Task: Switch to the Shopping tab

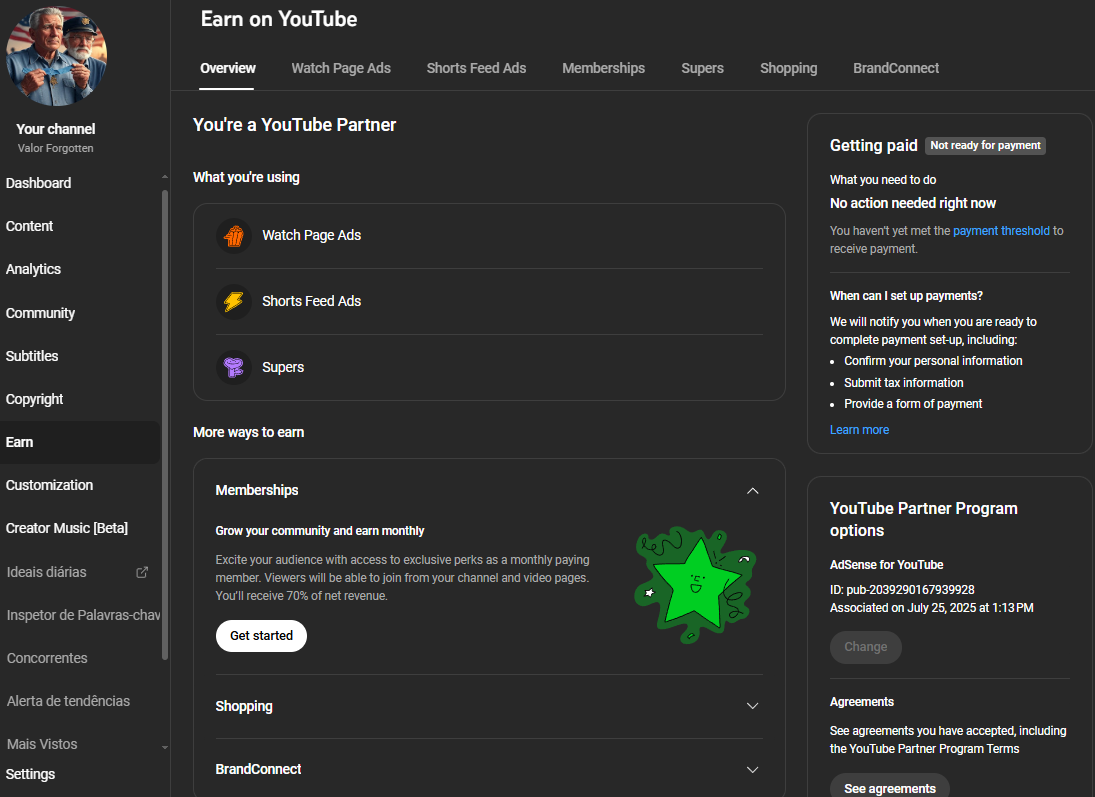Action: click(x=788, y=68)
